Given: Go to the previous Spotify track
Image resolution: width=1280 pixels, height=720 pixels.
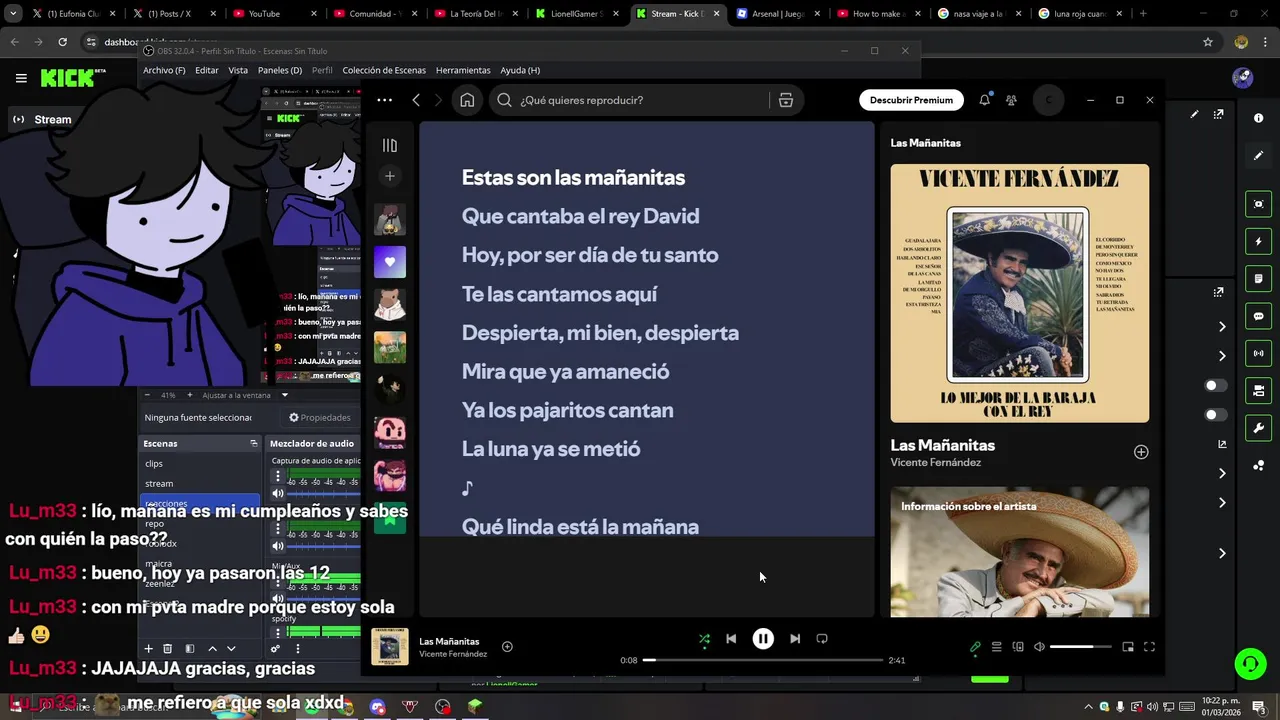Looking at the screenshot, I should coord(731,638).
